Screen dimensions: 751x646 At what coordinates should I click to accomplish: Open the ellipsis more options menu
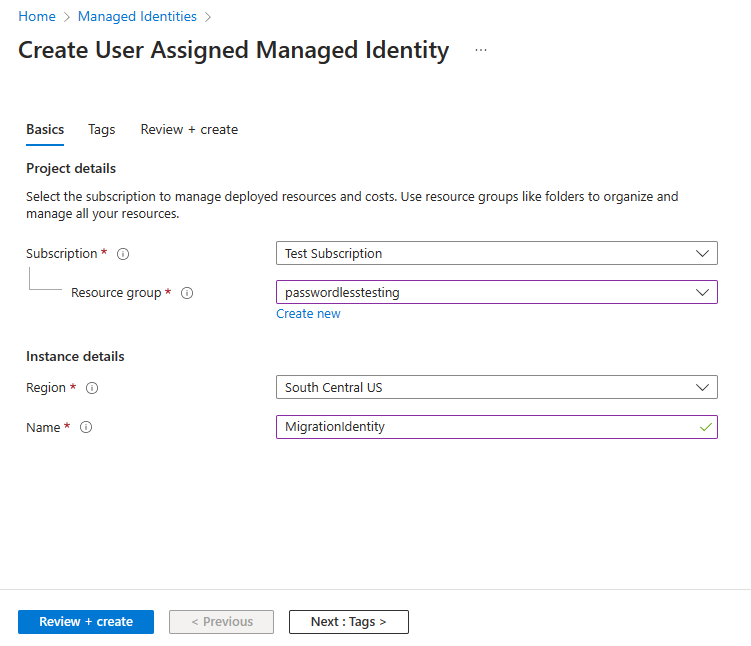click(481, 50)
